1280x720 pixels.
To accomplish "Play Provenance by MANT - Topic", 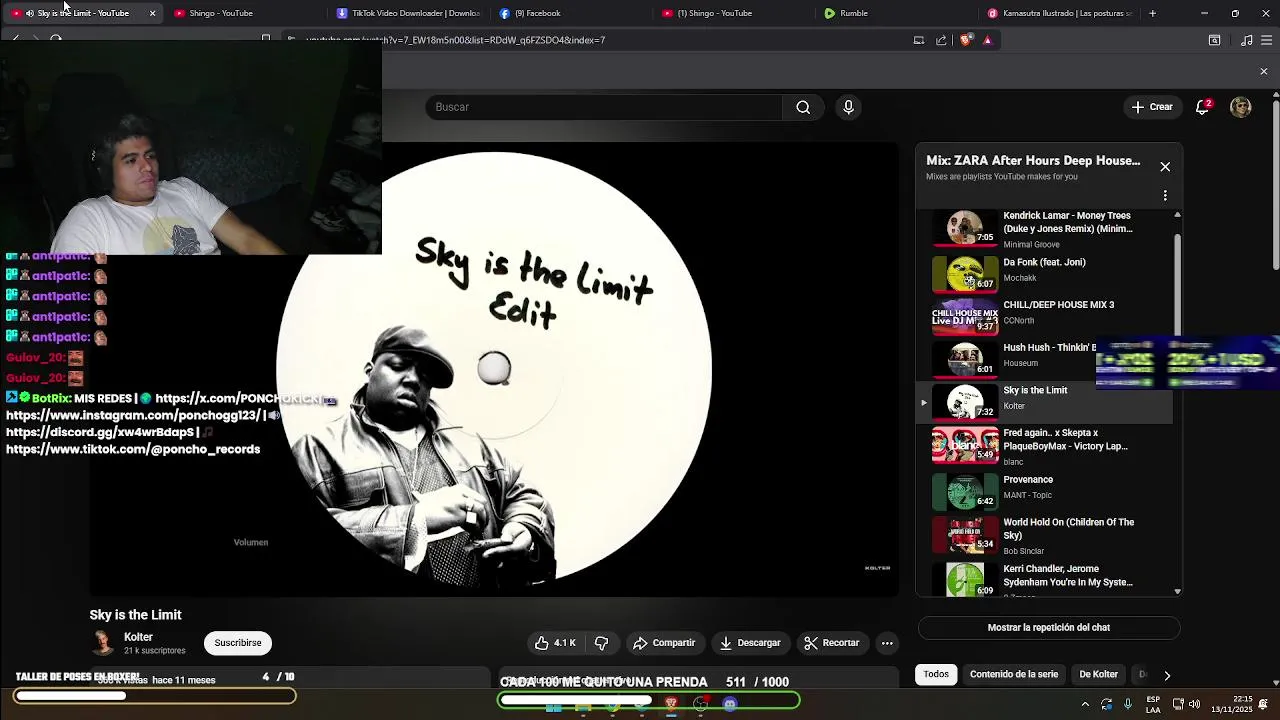I will [1044, 490].
